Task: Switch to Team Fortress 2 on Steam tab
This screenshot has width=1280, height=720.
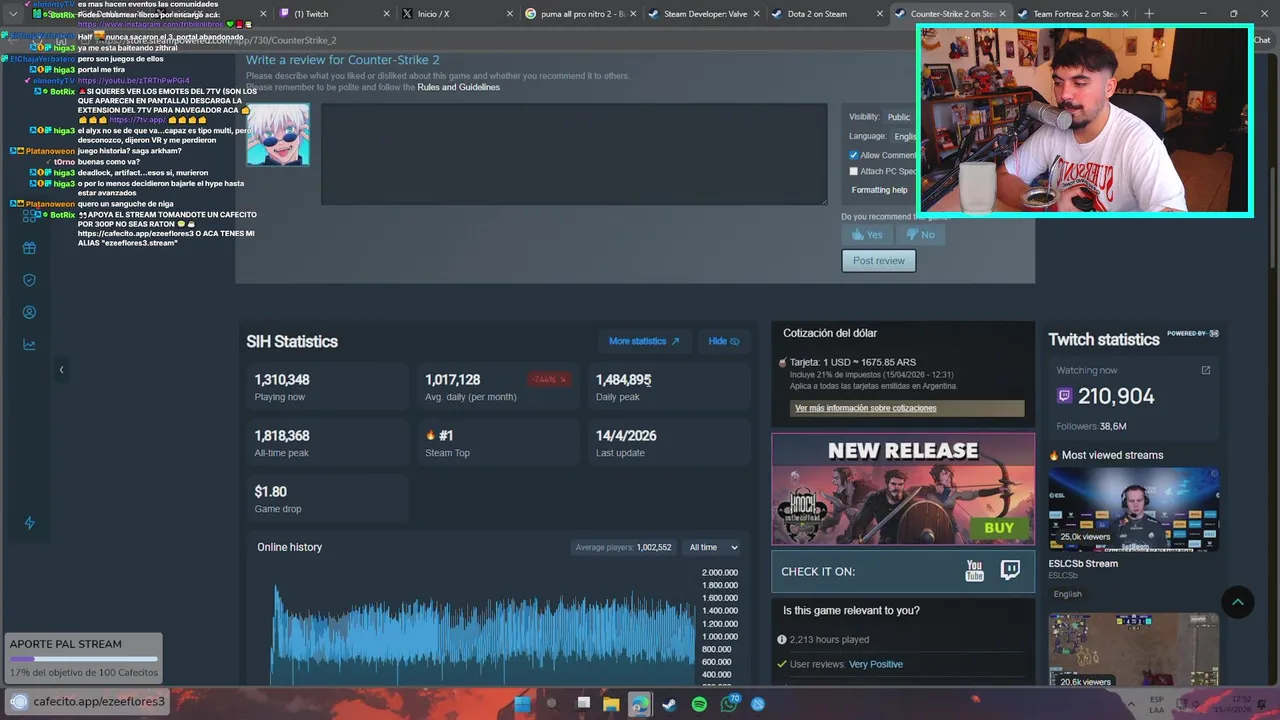Action: [x=1074, y=14]
